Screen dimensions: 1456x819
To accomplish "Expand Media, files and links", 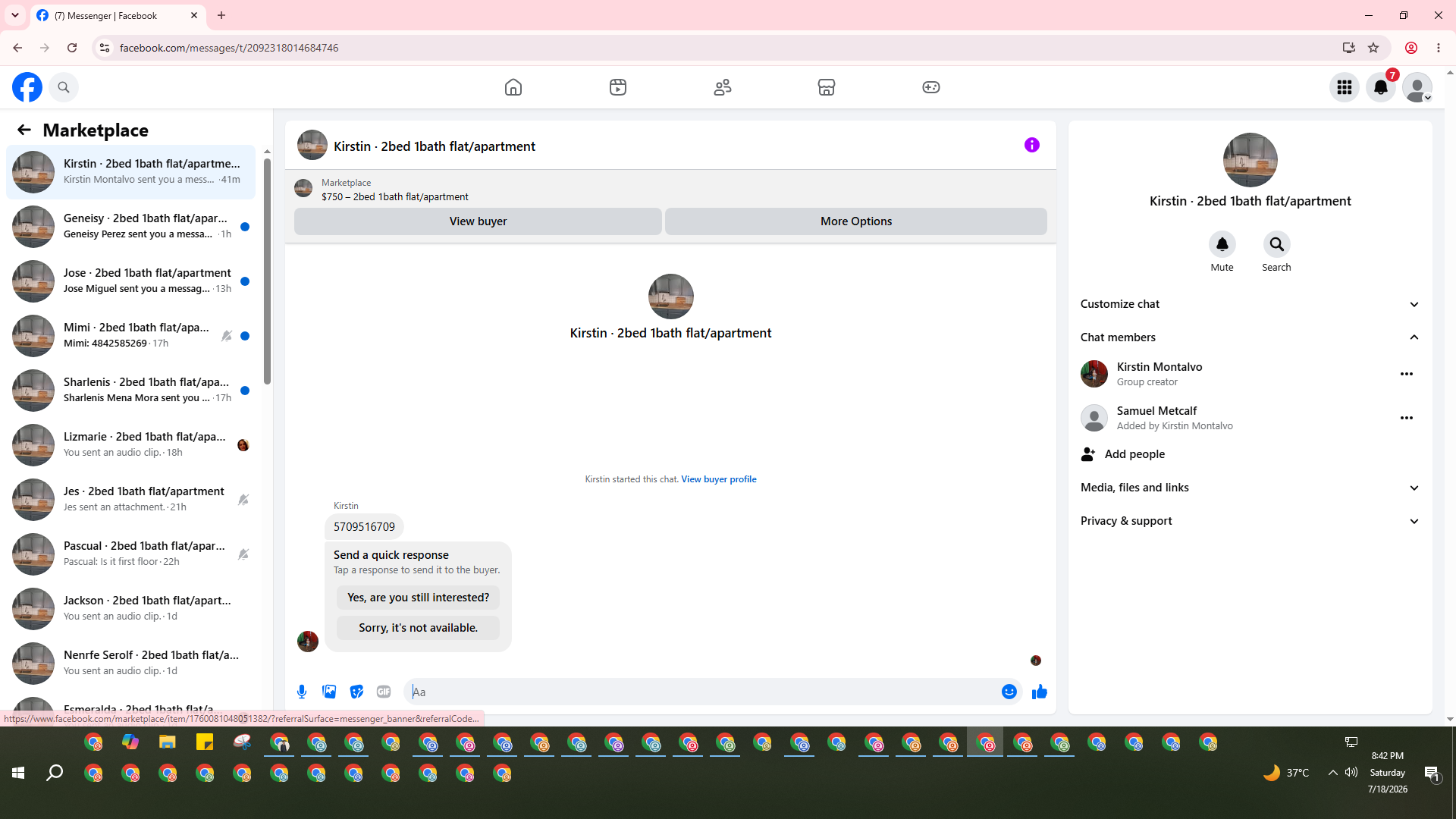I will [1250, 488].
